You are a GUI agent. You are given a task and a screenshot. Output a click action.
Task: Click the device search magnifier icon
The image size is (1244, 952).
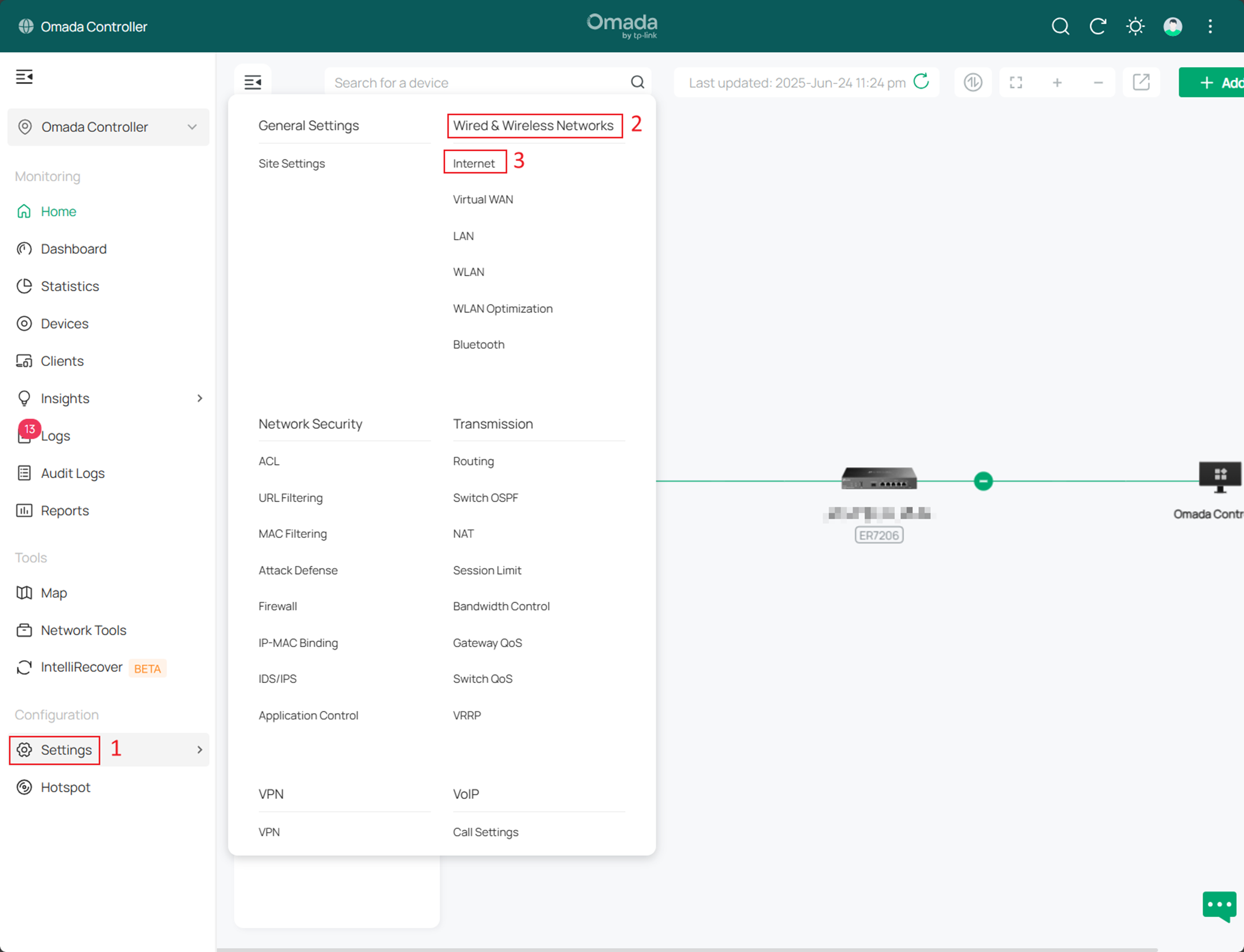coord(638,83)
